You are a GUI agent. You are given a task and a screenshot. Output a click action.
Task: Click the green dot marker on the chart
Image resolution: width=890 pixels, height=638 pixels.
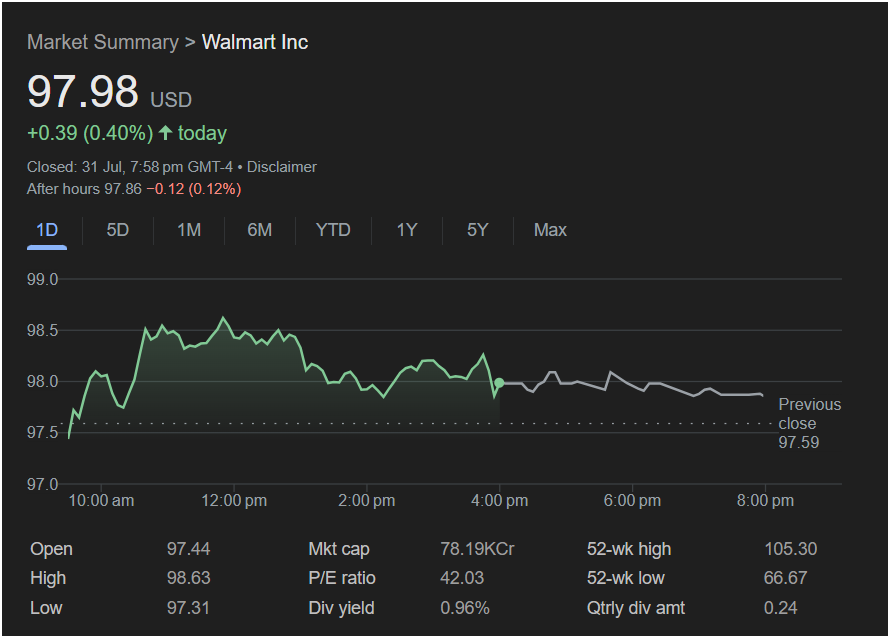pos(499,383)
